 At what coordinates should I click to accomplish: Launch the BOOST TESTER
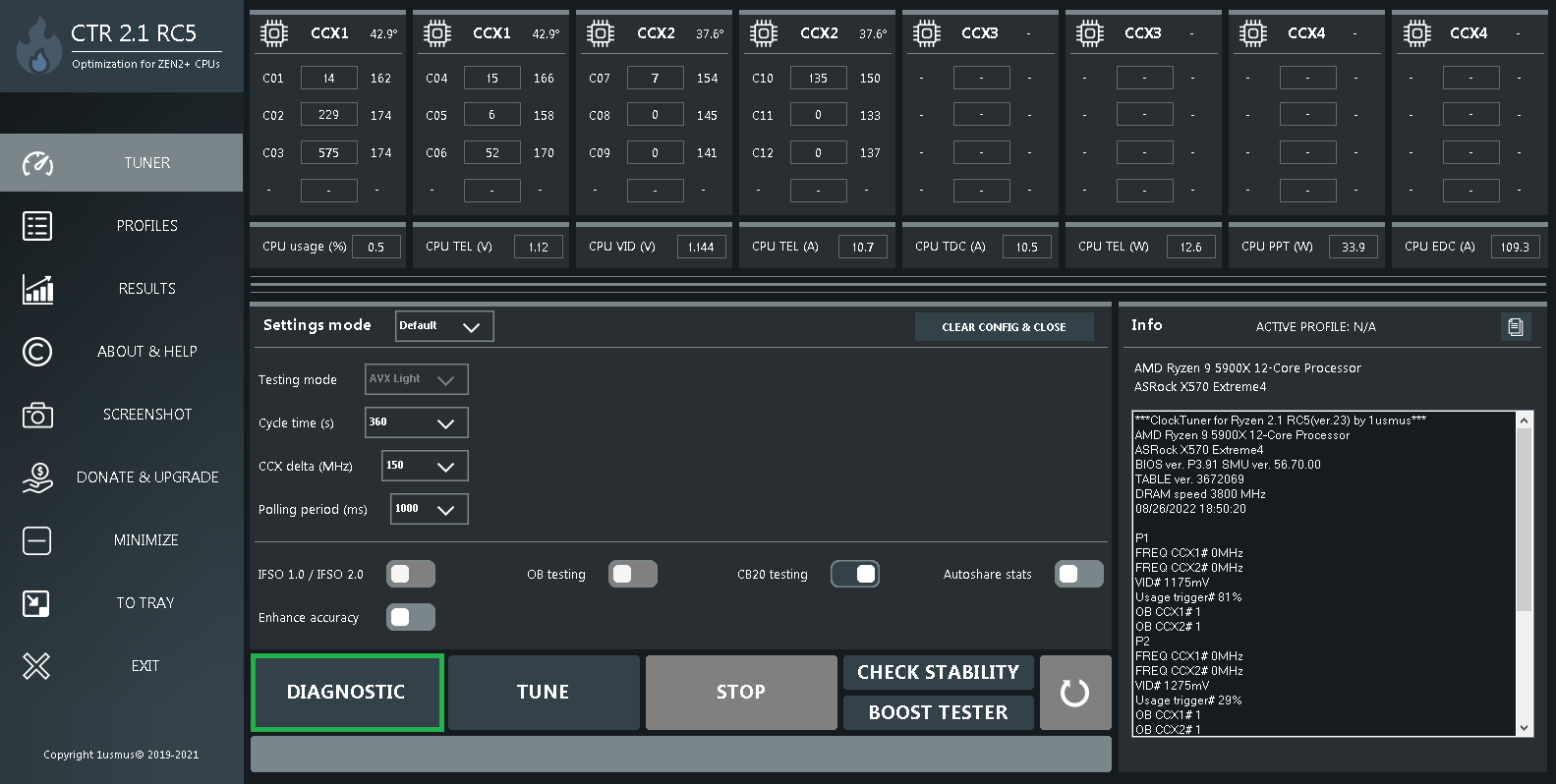(x=939, y=712)
